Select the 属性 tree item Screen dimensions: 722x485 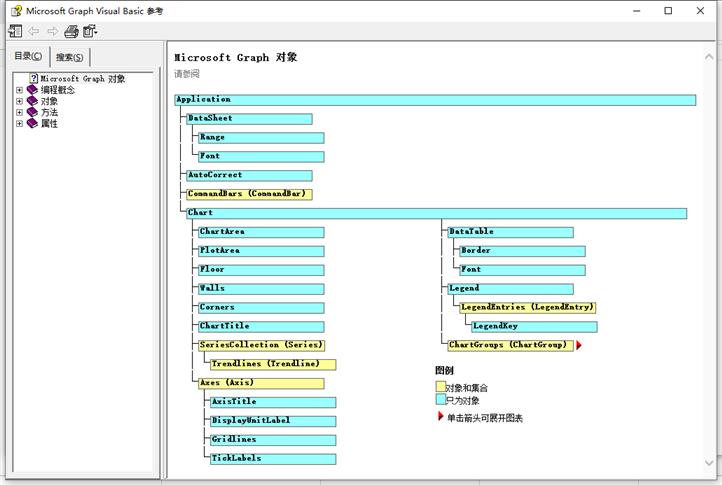[49, 123]
